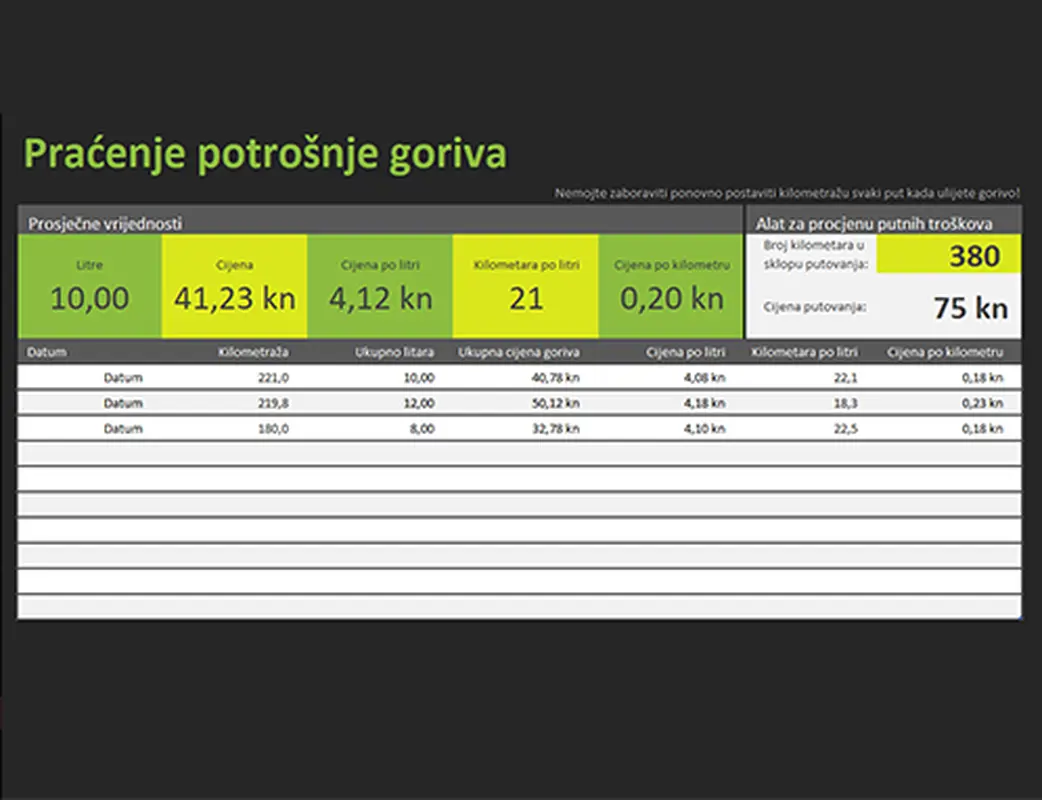
Task: Click the Kilometara po litri table header
Action: [806, 352]
